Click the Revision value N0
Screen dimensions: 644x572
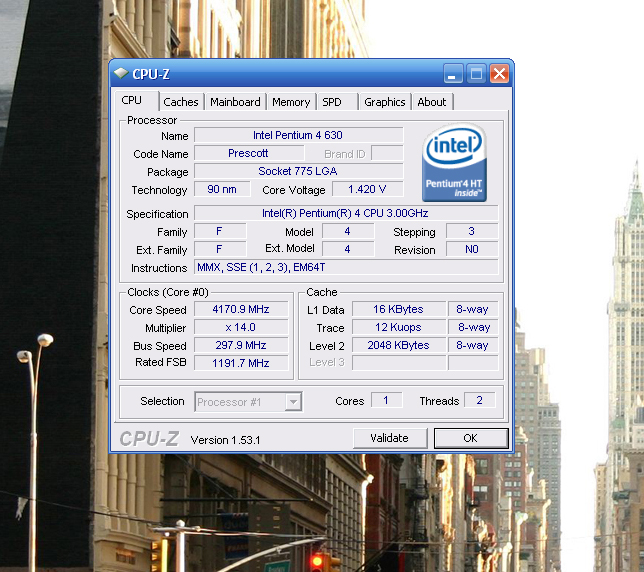(472, 249)
